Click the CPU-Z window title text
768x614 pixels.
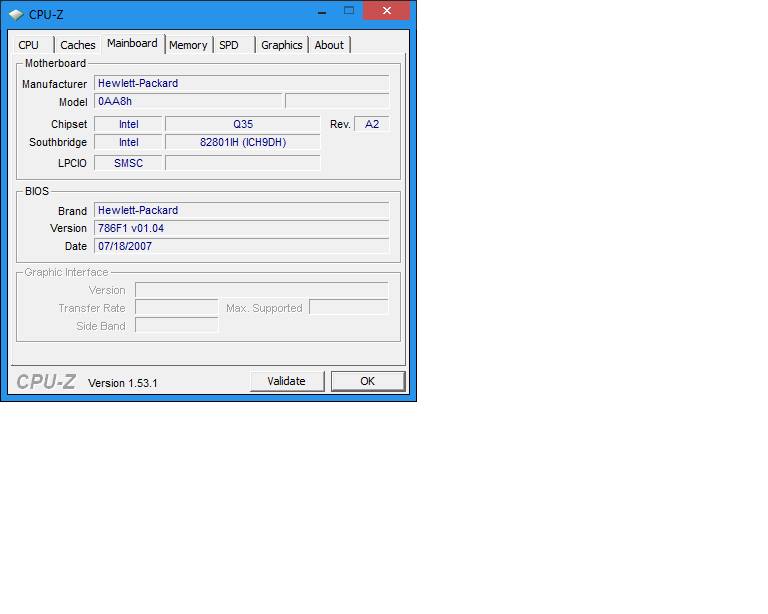click(x=46, y=15)
